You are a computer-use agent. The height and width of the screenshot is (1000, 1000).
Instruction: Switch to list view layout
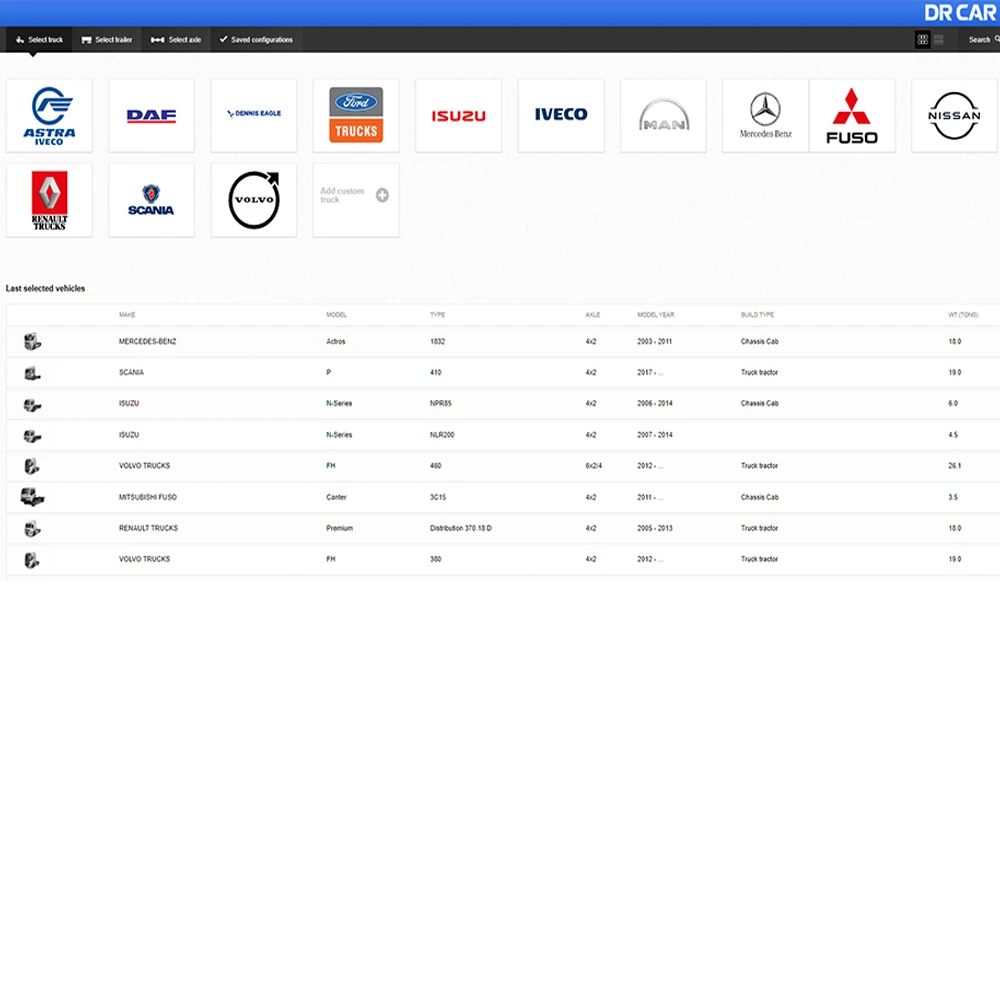coord(939,40)
